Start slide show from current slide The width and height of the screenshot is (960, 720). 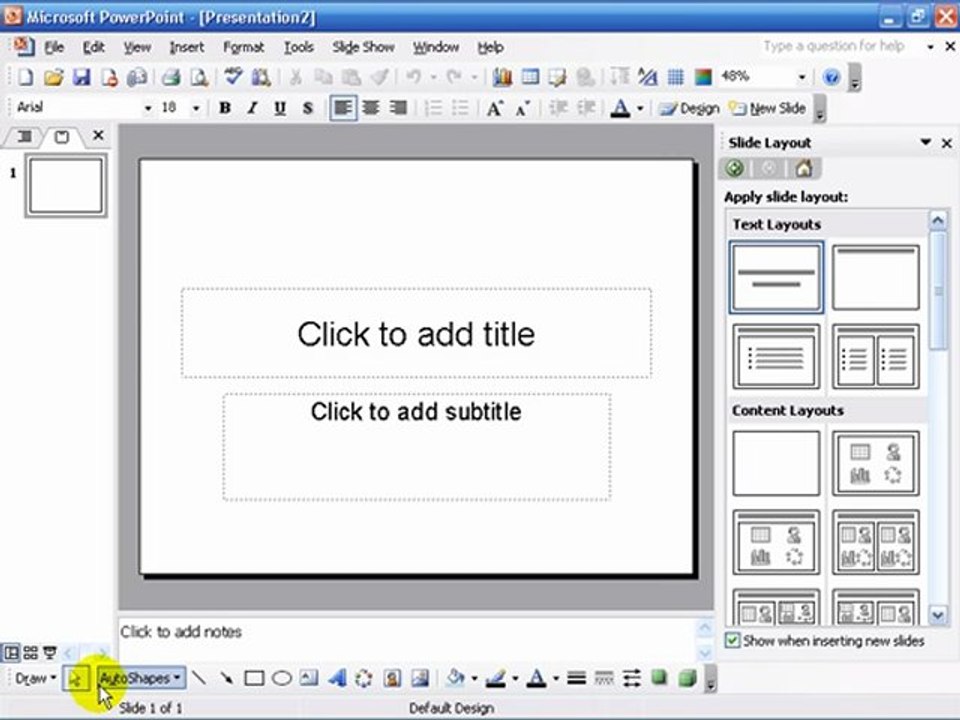pyautogui.click(x=50, y=653)
